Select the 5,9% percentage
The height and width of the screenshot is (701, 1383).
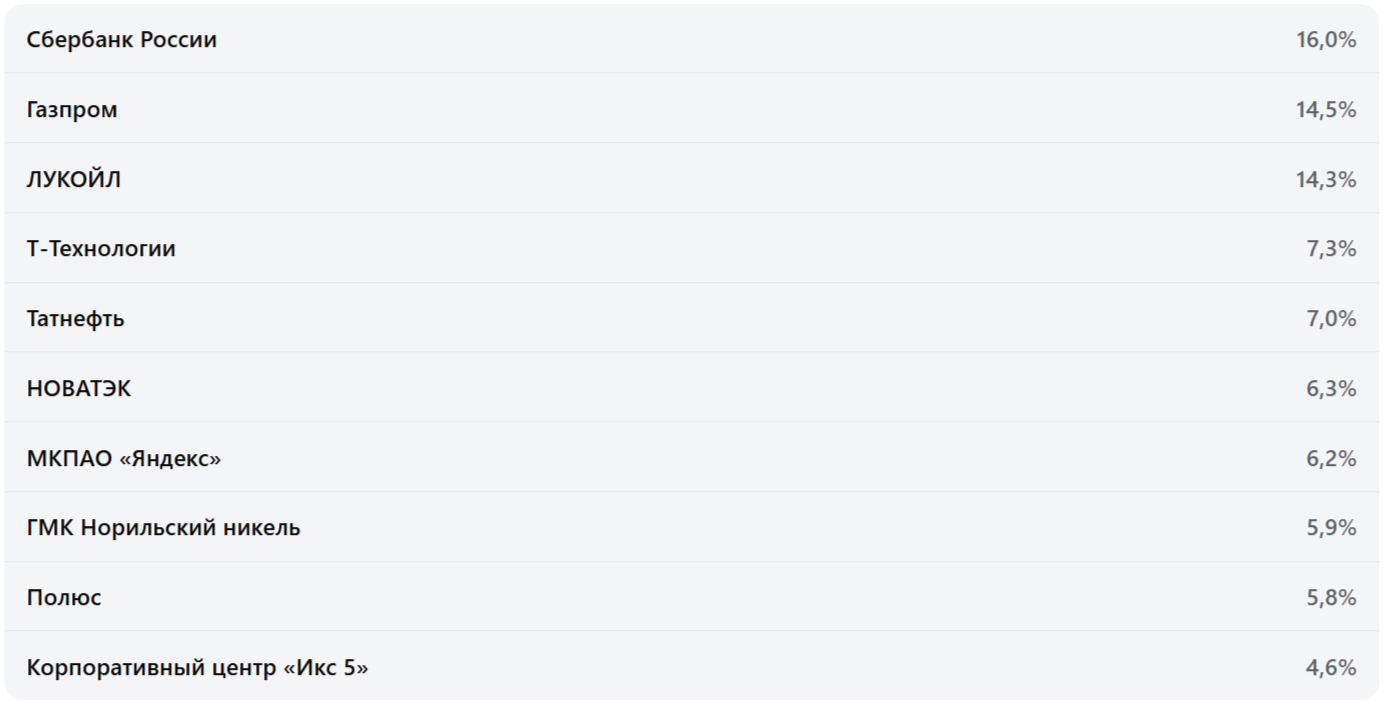point(1331,528)
